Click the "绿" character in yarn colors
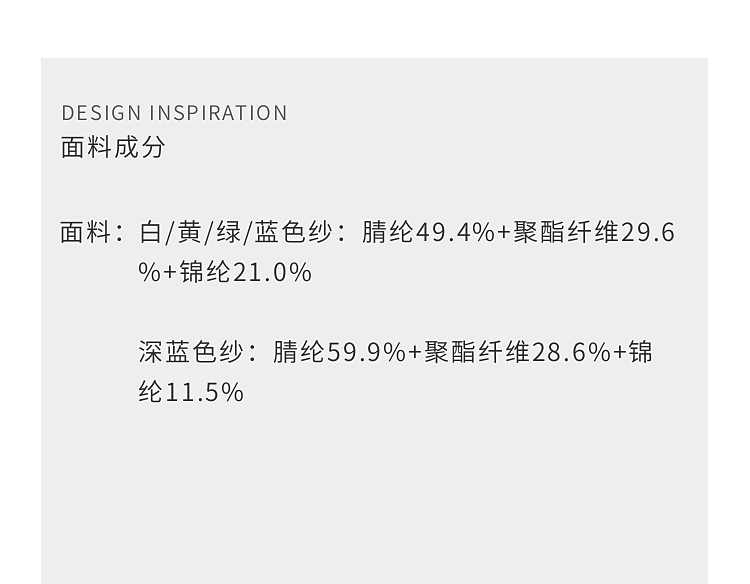 point(228,233)
